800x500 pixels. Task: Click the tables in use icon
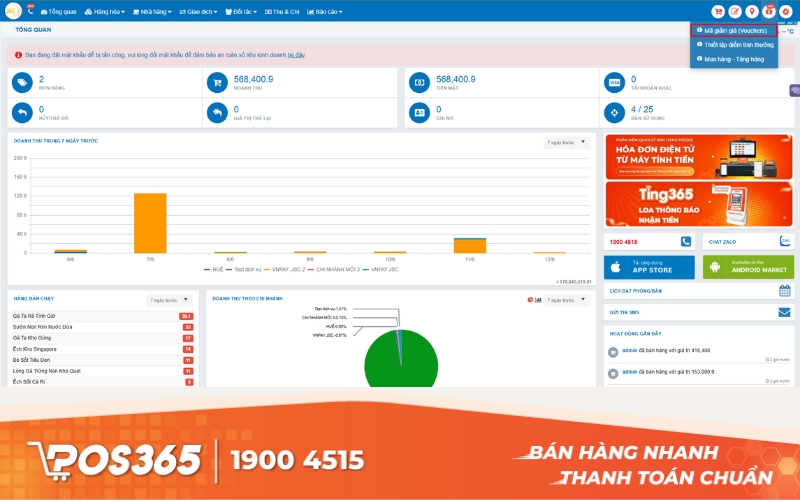coord(614,113)
